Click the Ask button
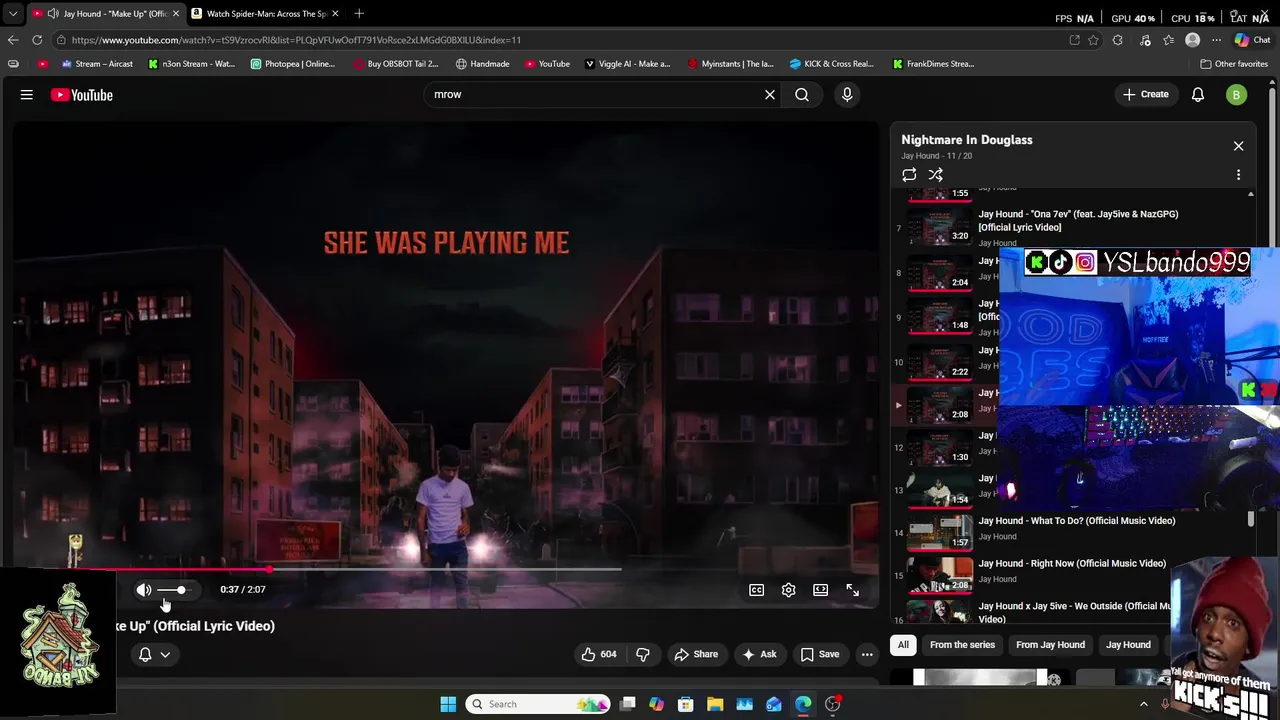1280x720 pixels. click(x=759, y=654)
